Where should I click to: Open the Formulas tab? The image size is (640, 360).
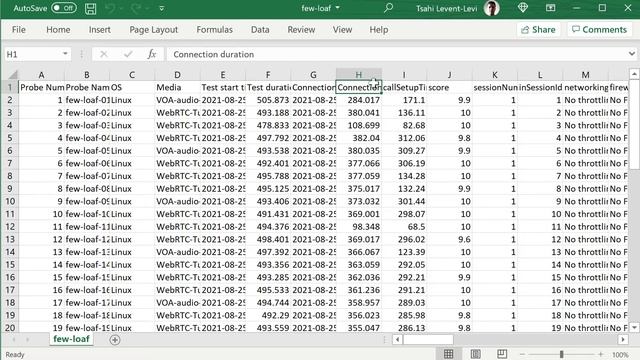(x=214, y=30)
